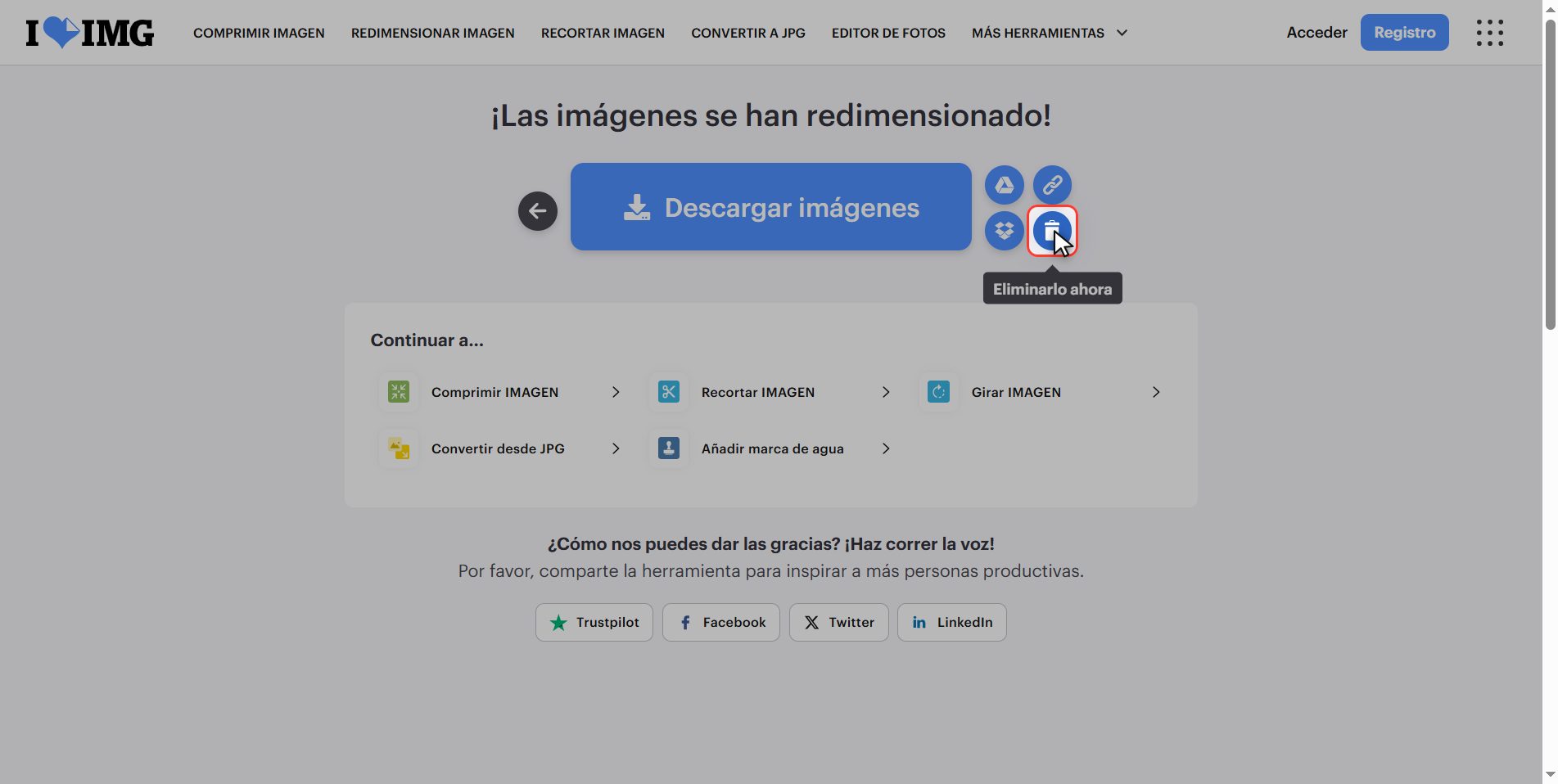This screenshot has width=1558, height=784.
Task: Click the Comprimir IMAGEN green icon
Action: point(399,392)
